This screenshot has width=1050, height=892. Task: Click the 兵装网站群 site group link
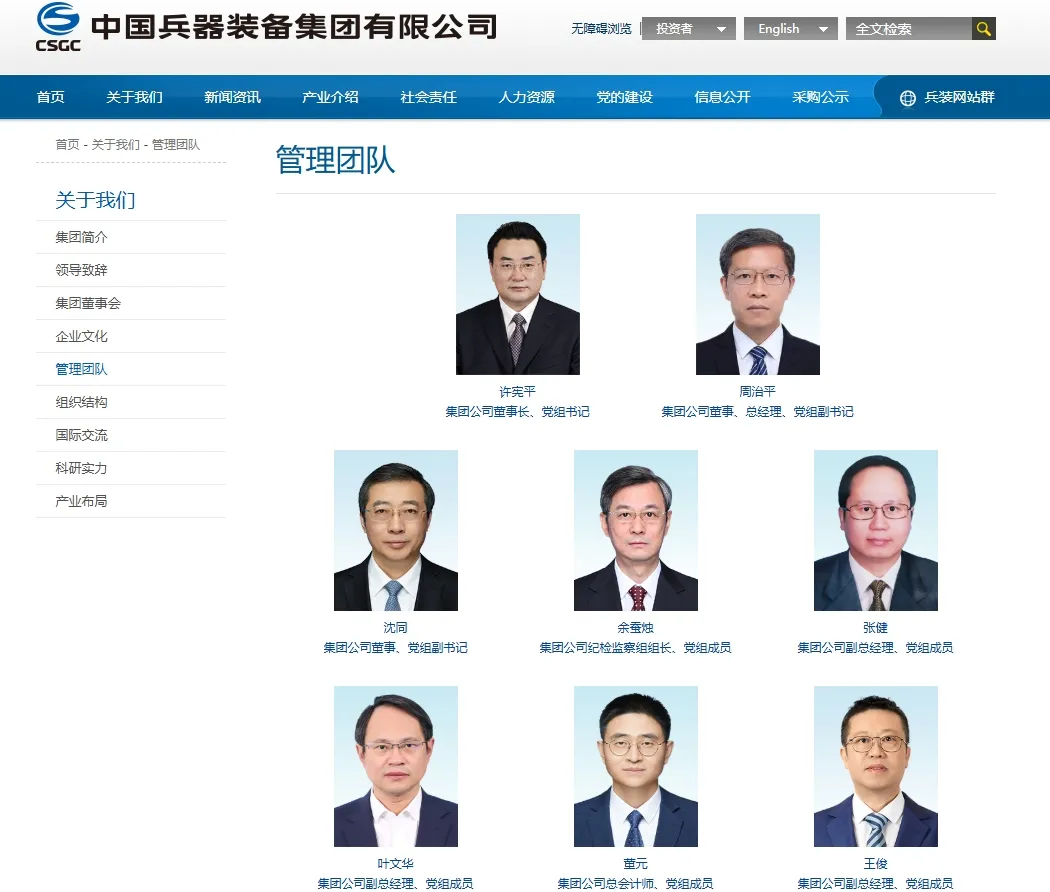(x=959, y=97)
